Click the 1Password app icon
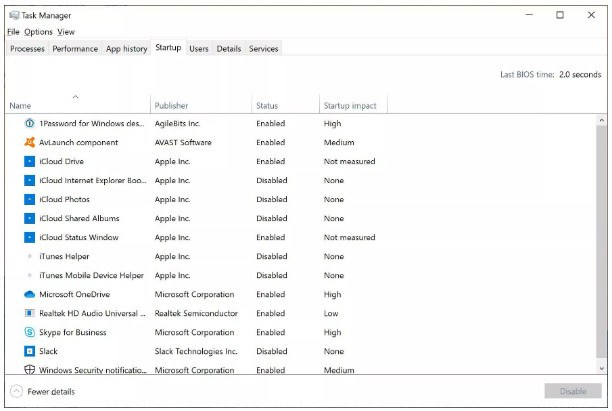Image resolution: width=612 pixels, height=411 pixels. (29, 123)
